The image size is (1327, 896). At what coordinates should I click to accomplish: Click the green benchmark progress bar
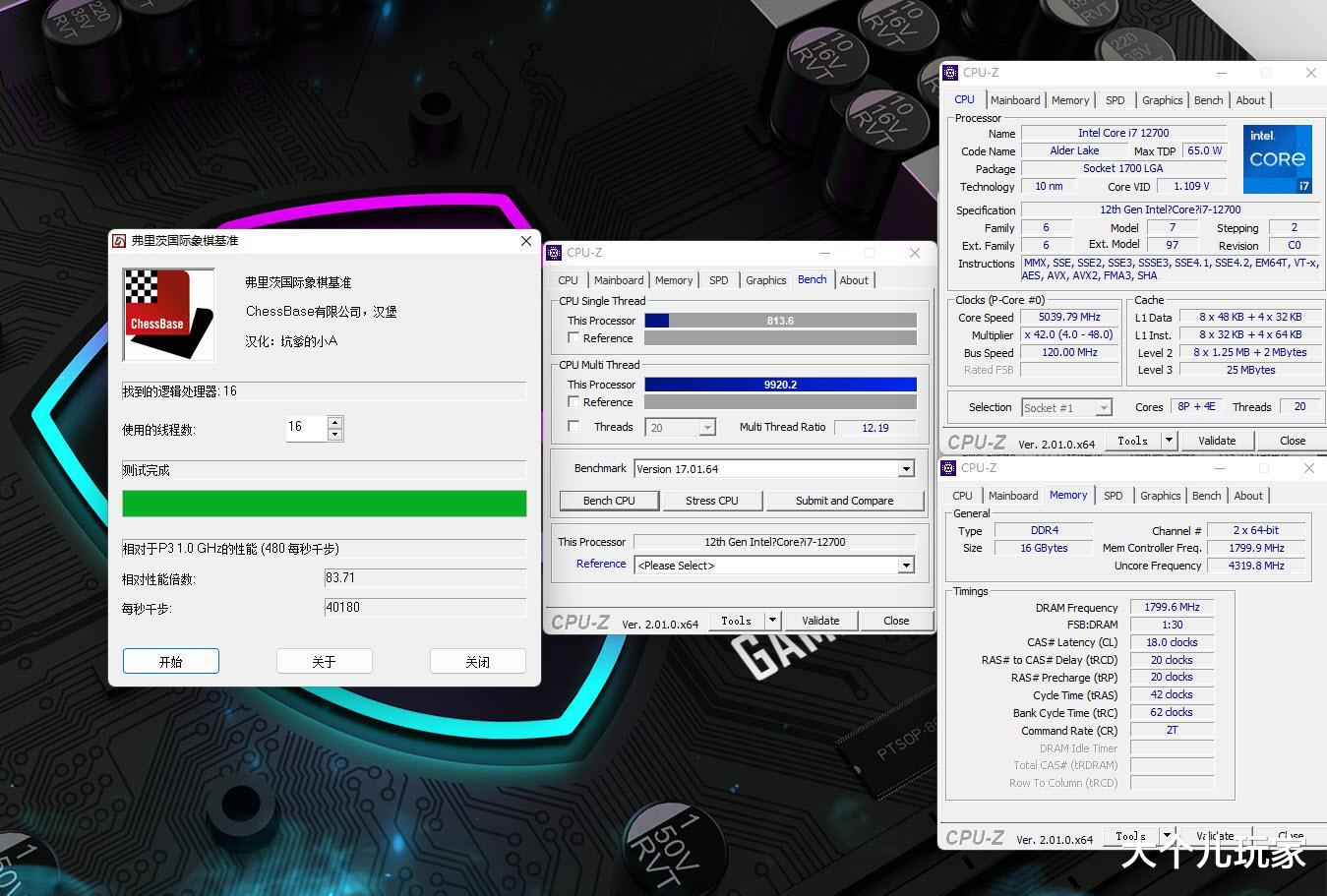coord(324,503)
